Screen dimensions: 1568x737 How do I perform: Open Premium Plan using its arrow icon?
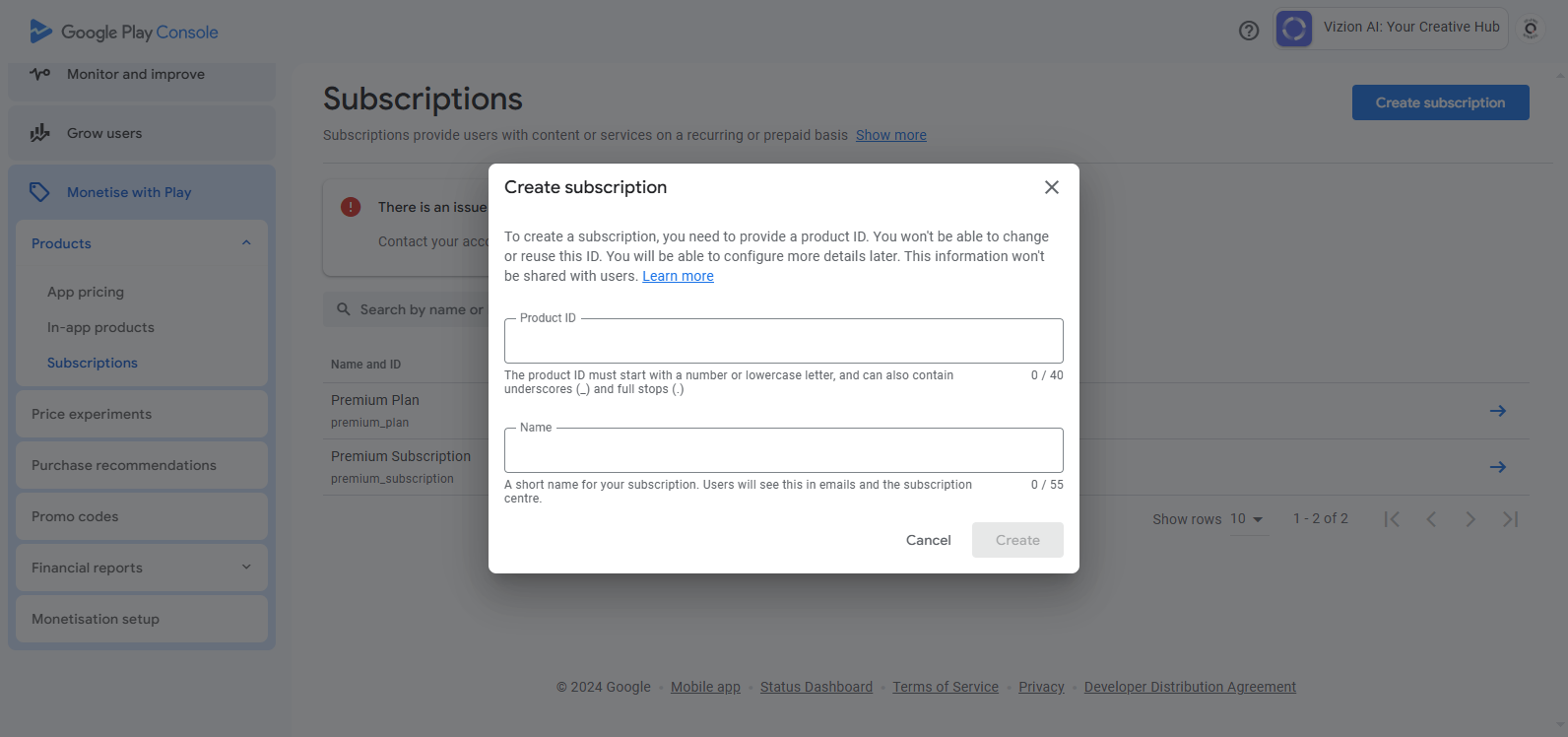click(1497, 411)
